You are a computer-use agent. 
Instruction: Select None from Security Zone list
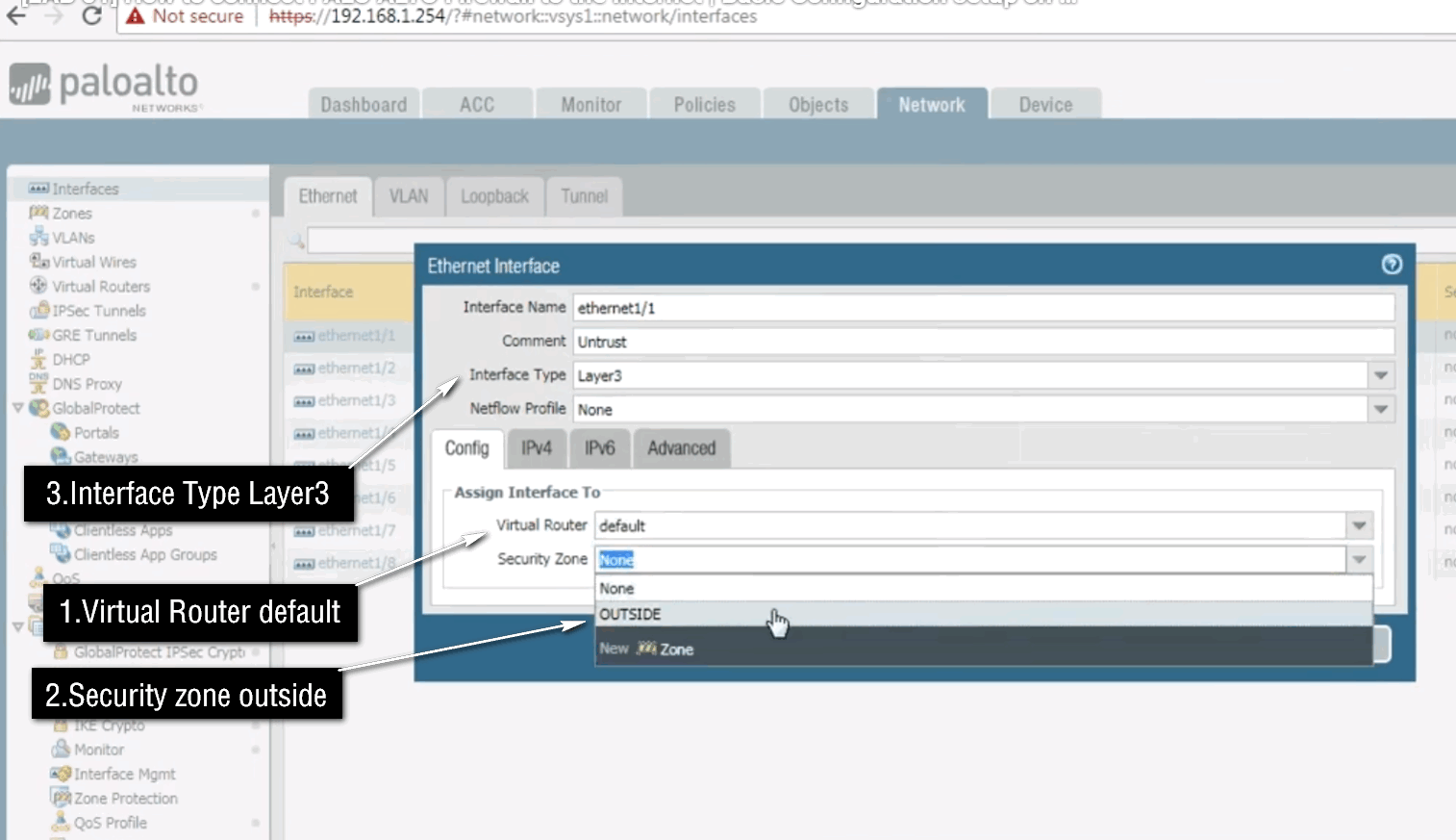click(983, 588)
